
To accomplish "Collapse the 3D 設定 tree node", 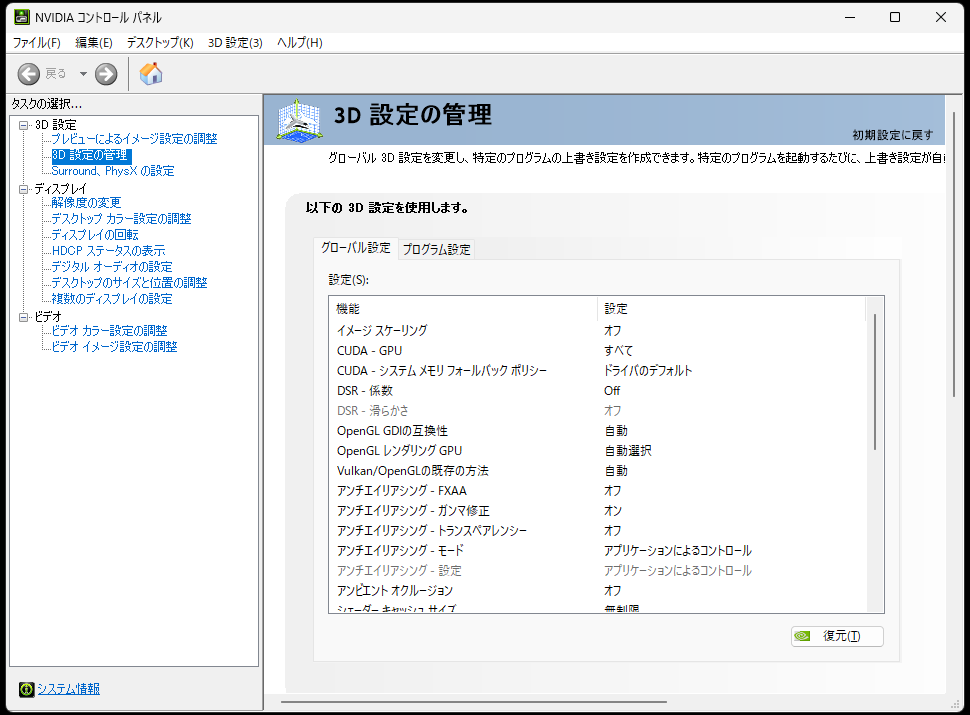I will tap(24, 125).
